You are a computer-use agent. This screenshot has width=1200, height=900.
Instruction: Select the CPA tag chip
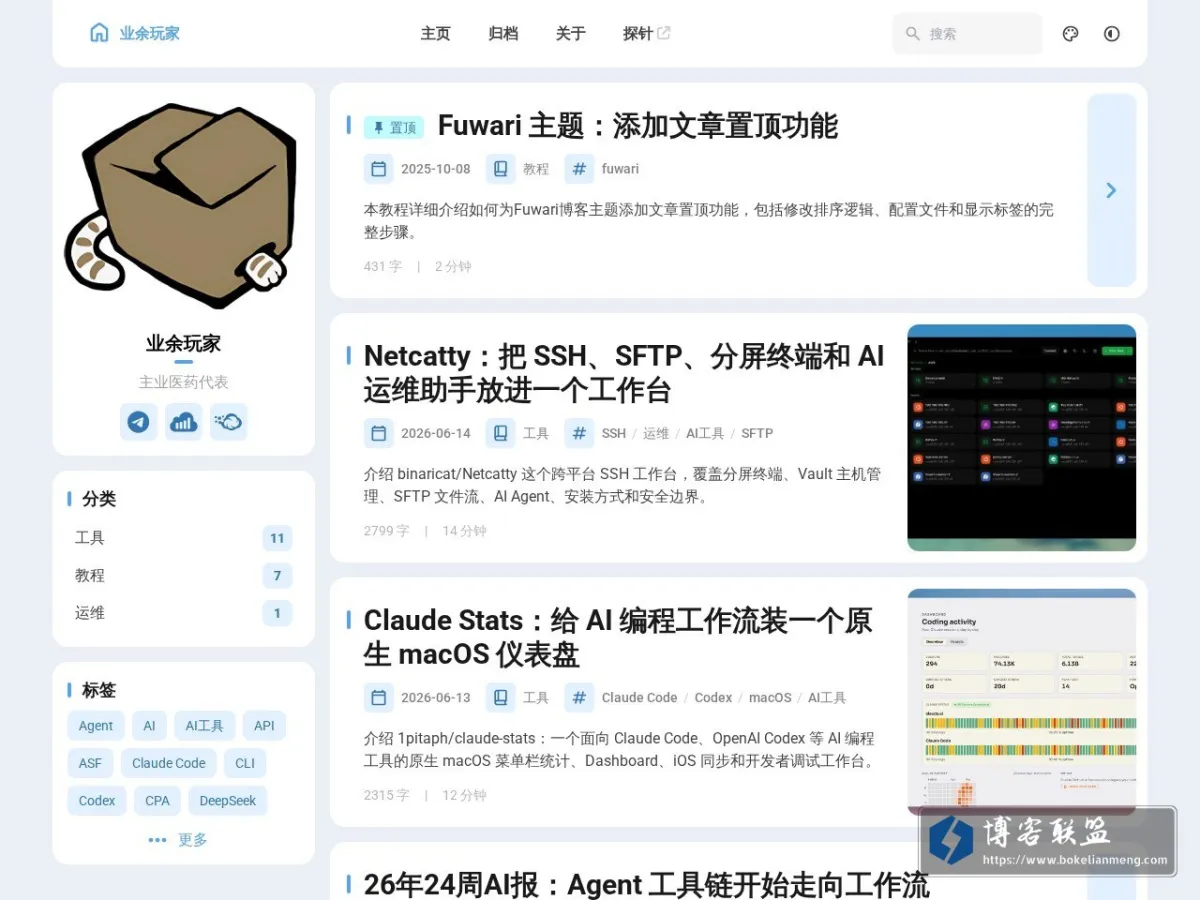point(157,801)
